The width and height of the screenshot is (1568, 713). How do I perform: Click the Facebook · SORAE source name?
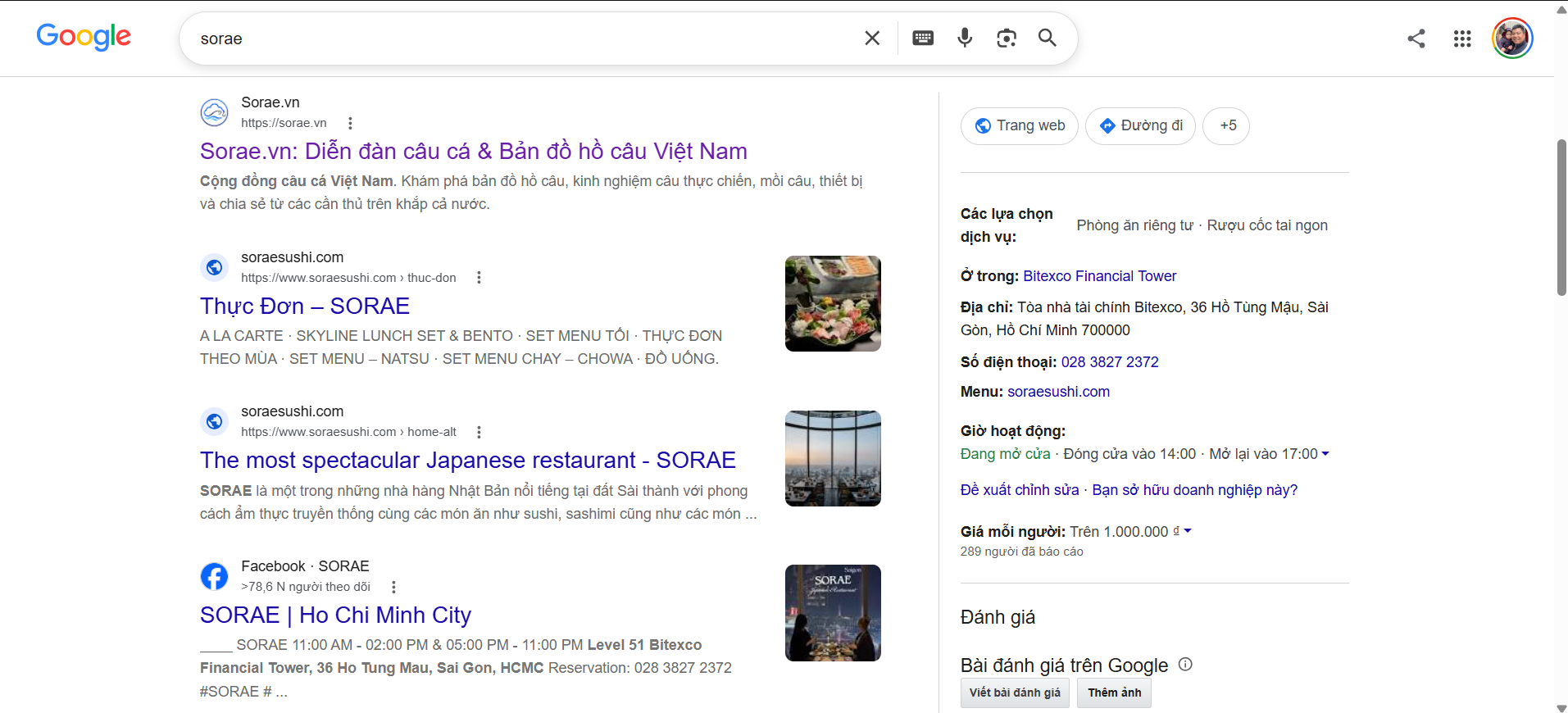coord(305,566)
